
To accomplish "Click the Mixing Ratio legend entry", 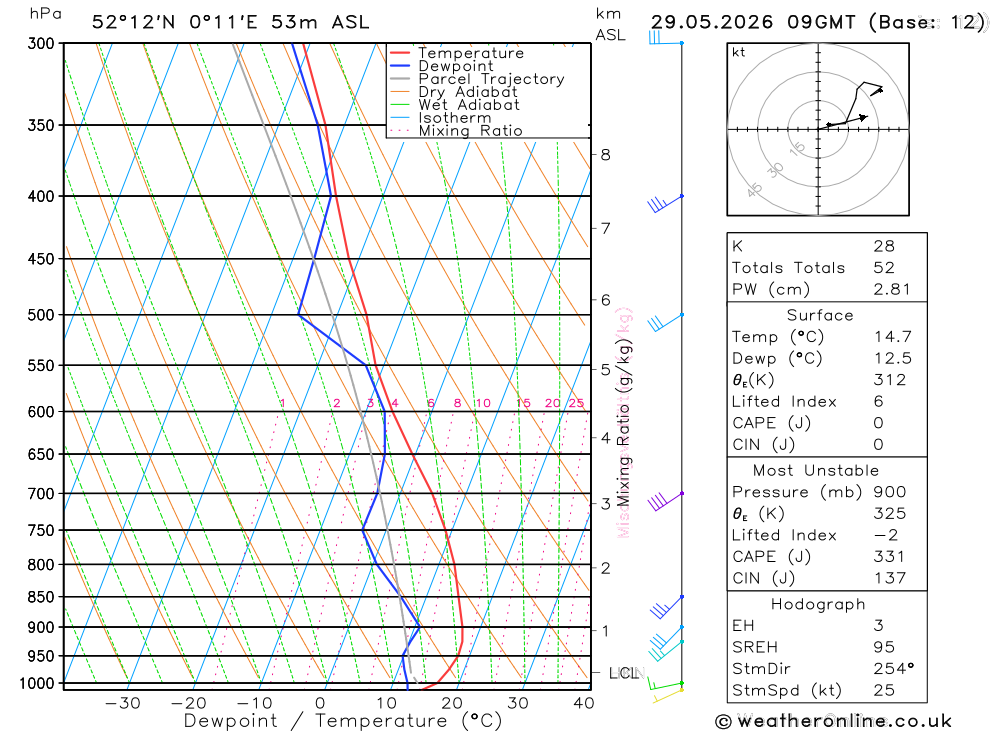I will tap(456, 131).
